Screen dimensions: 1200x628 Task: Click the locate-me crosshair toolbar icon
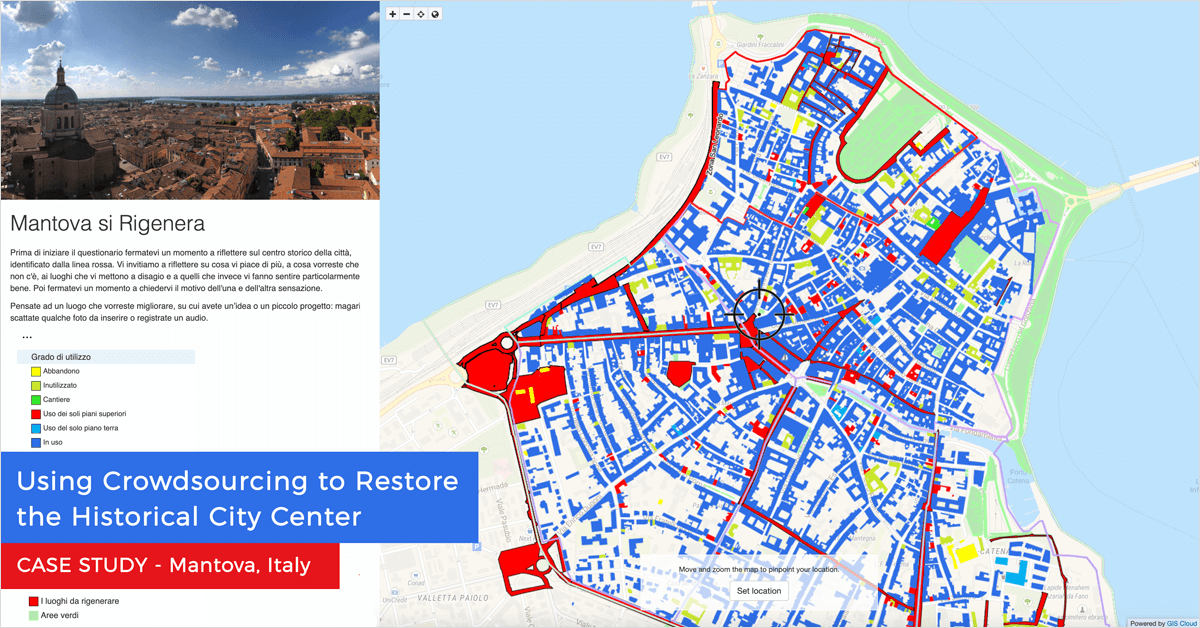tap(421, 14)
